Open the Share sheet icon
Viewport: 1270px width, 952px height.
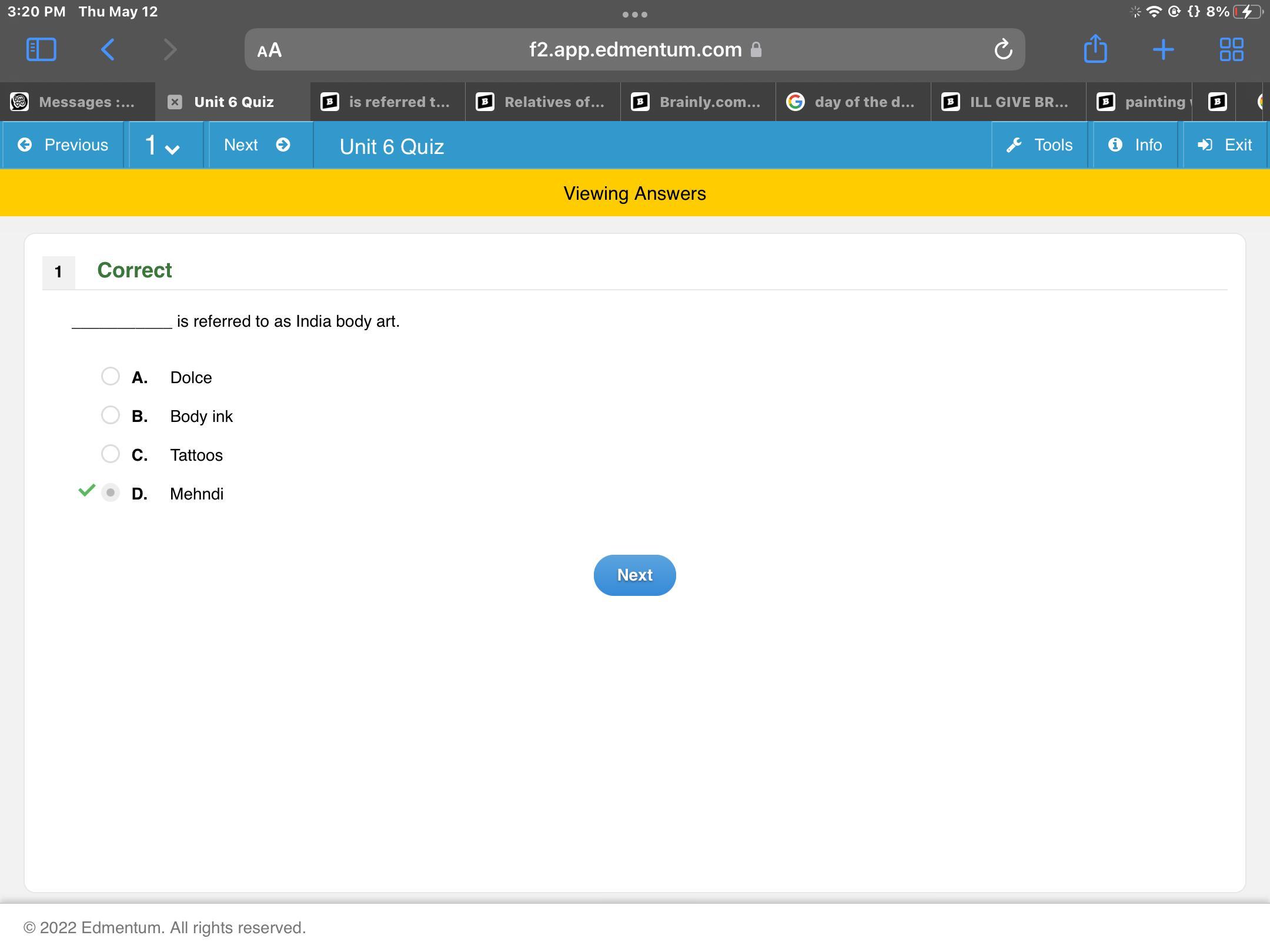1095,49
